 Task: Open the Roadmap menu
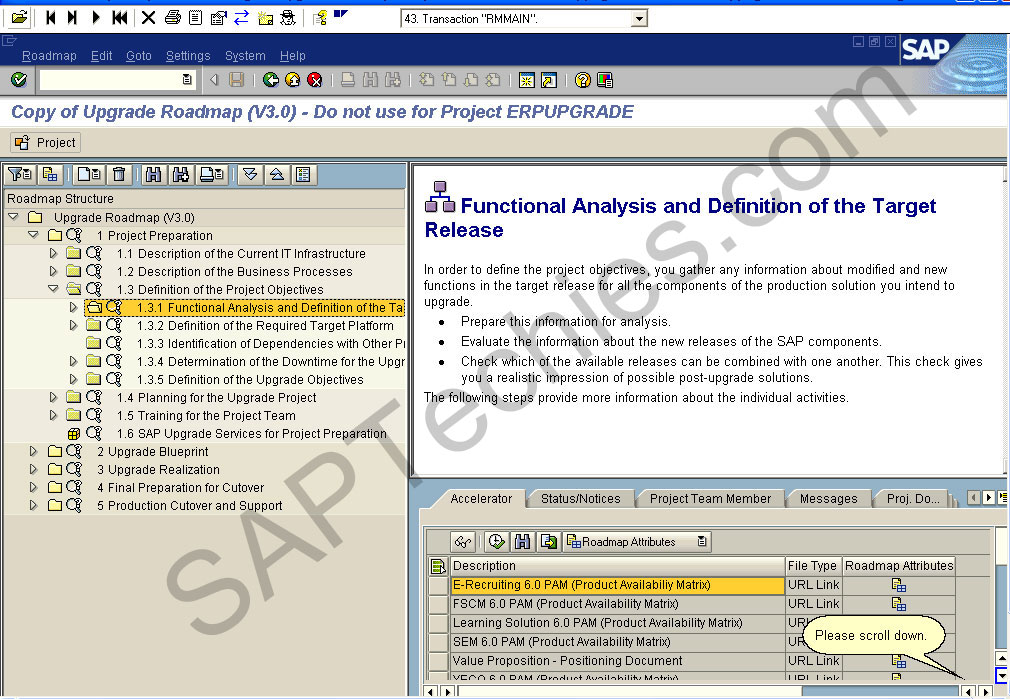click(x=49, y=56)
